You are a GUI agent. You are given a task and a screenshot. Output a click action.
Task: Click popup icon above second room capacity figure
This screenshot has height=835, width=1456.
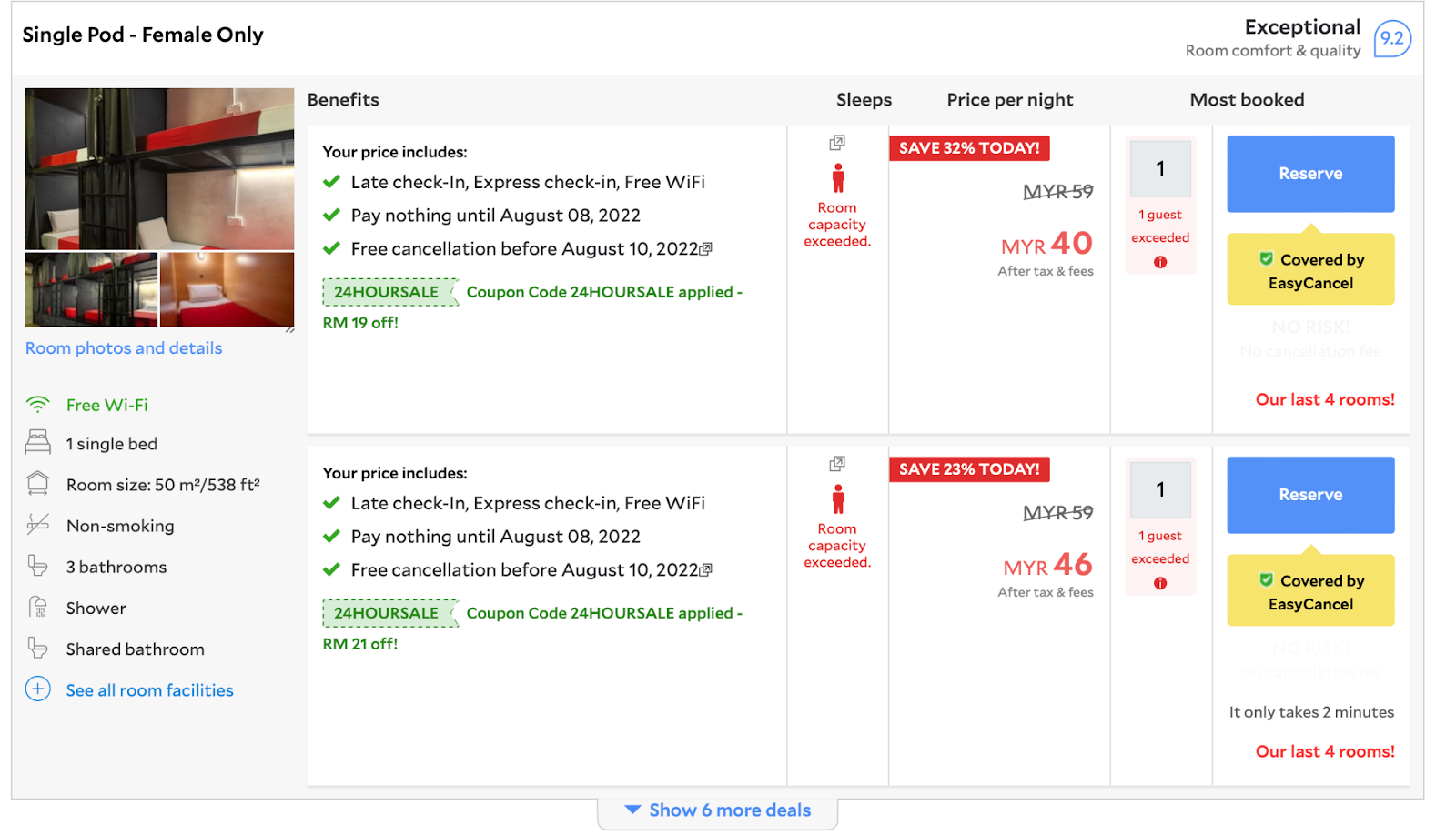[837, 464]
